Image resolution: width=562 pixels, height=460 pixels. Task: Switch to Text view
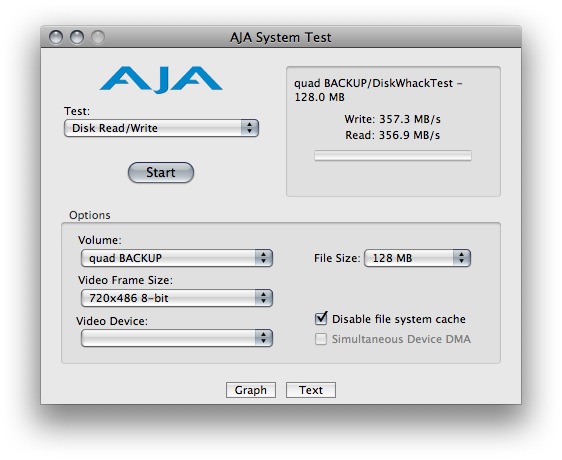(311, 390)
